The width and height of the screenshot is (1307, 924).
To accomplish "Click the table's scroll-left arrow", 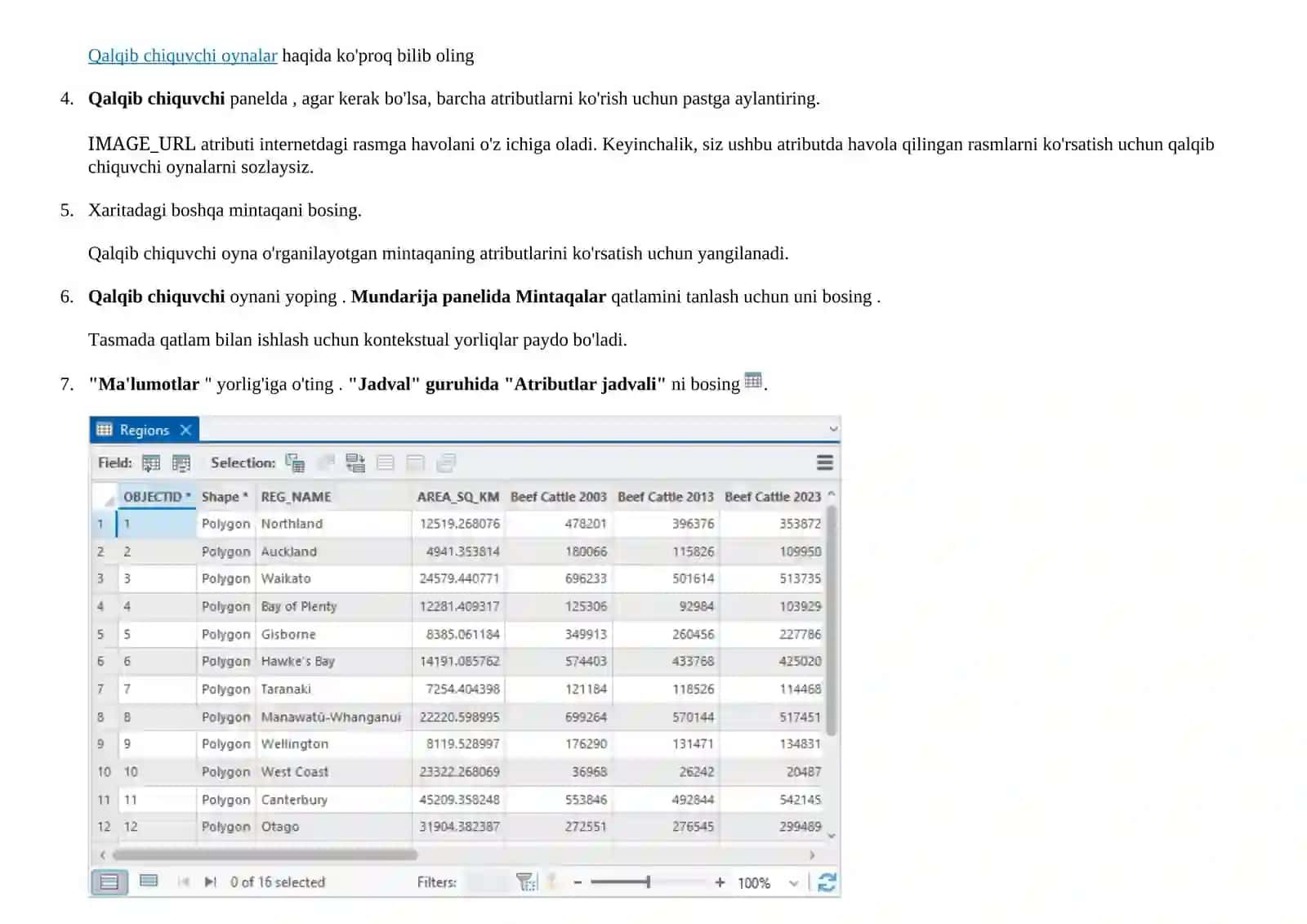I will tap(102, 855).
